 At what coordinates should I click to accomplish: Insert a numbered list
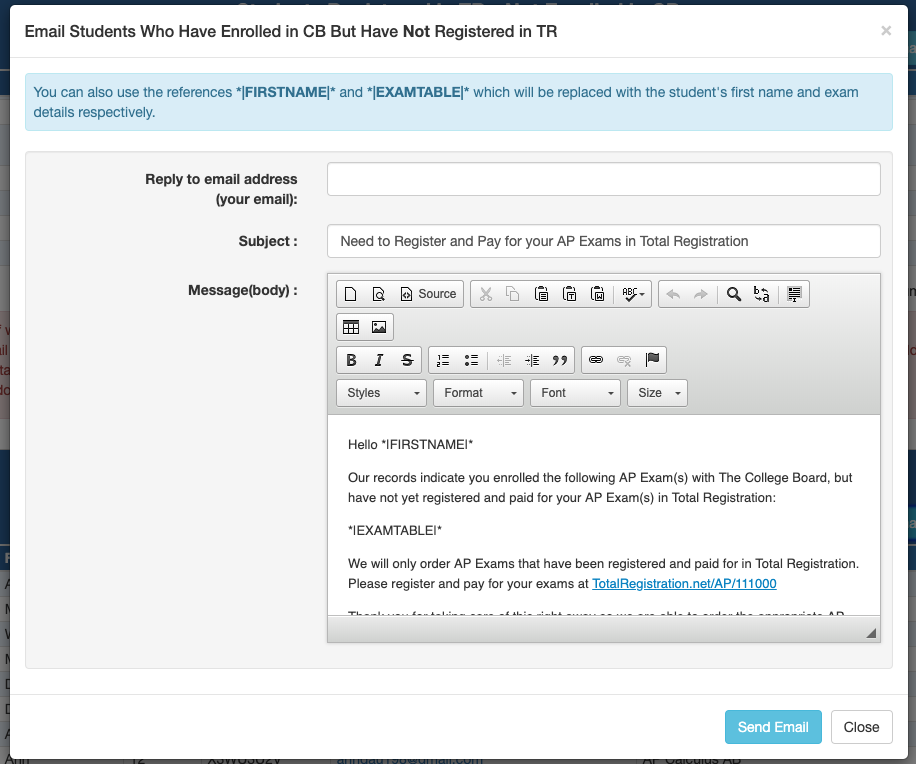point(443,360)
